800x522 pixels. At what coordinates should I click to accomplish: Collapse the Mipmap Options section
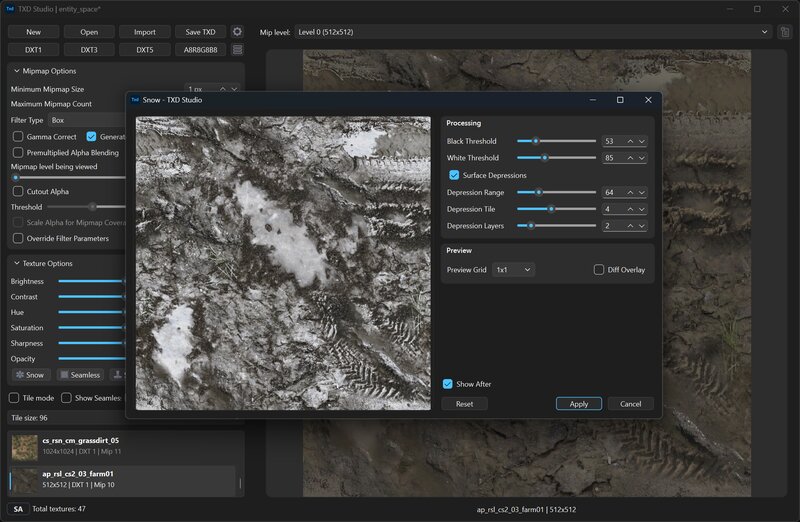15,71
